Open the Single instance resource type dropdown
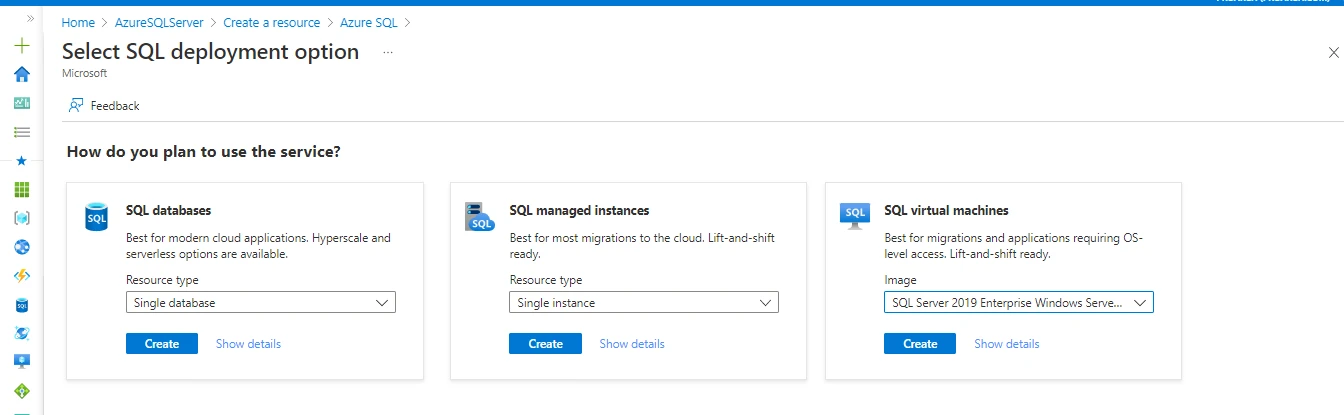Screen dimensions: 1344x415 (644, 302)
